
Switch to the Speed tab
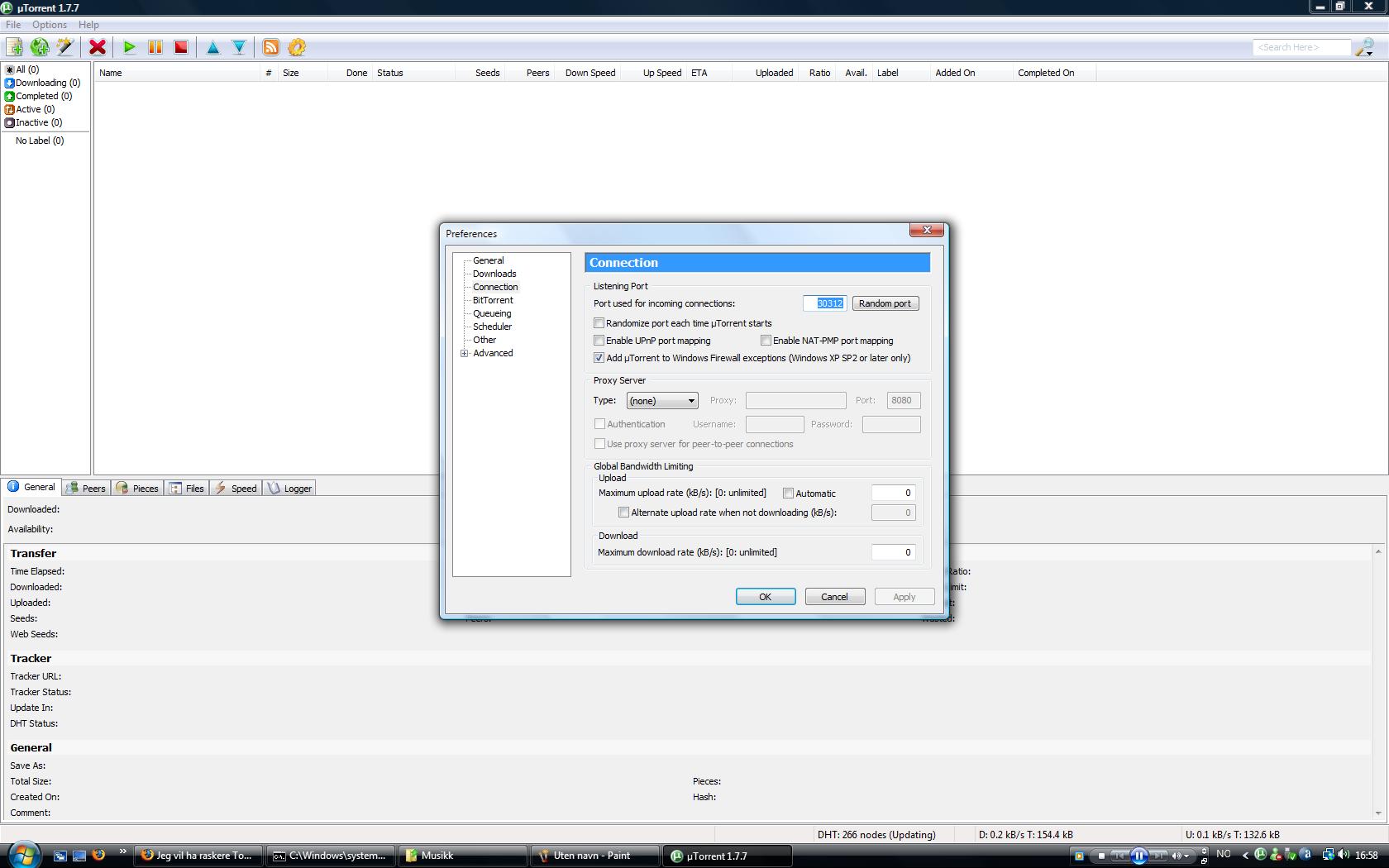[236, 489]
